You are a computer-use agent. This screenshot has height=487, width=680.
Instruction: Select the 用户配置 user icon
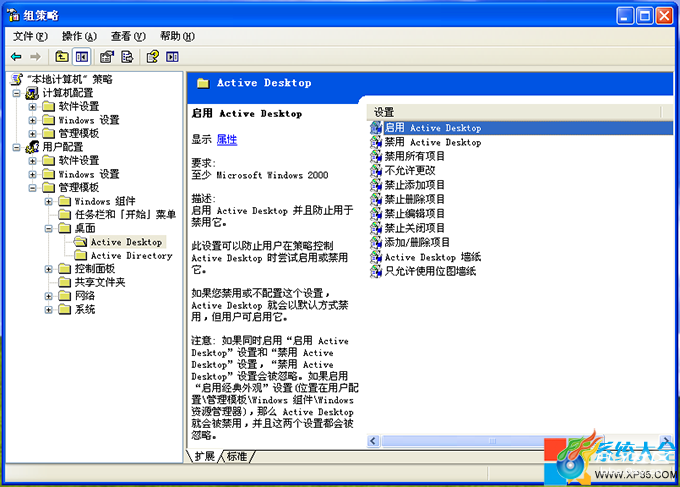[32, 147]
